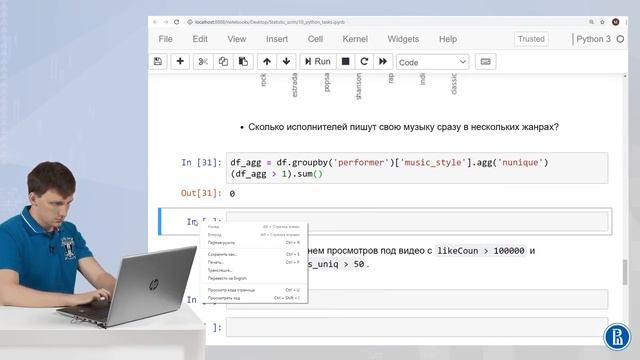The height and width of the screenshot is (360, 640).
Task: Click the 'rock' chart axis label
Action: coord(264,80)
